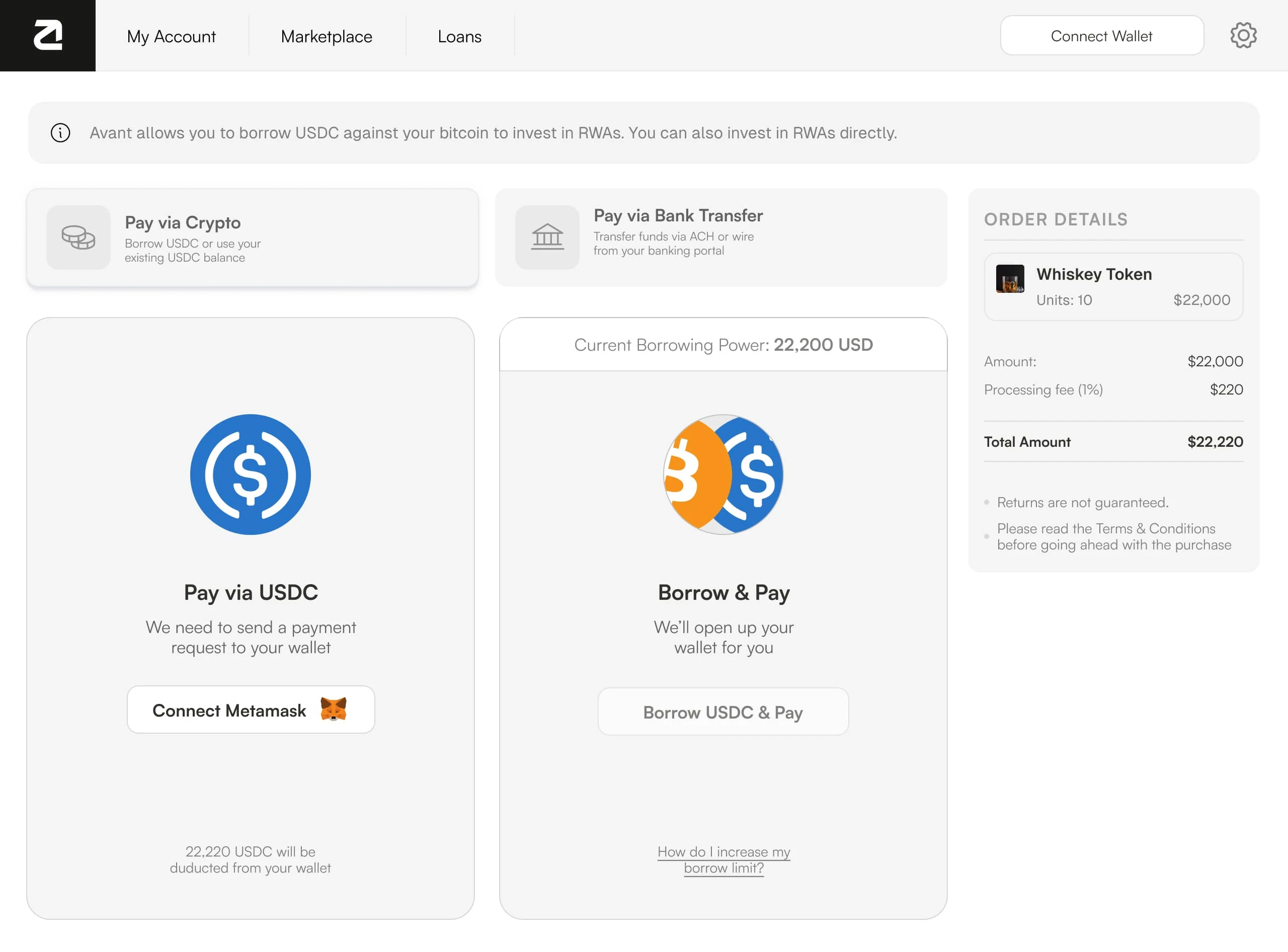Click the bank building icon
1288x952 pixels.
[547, 237]
